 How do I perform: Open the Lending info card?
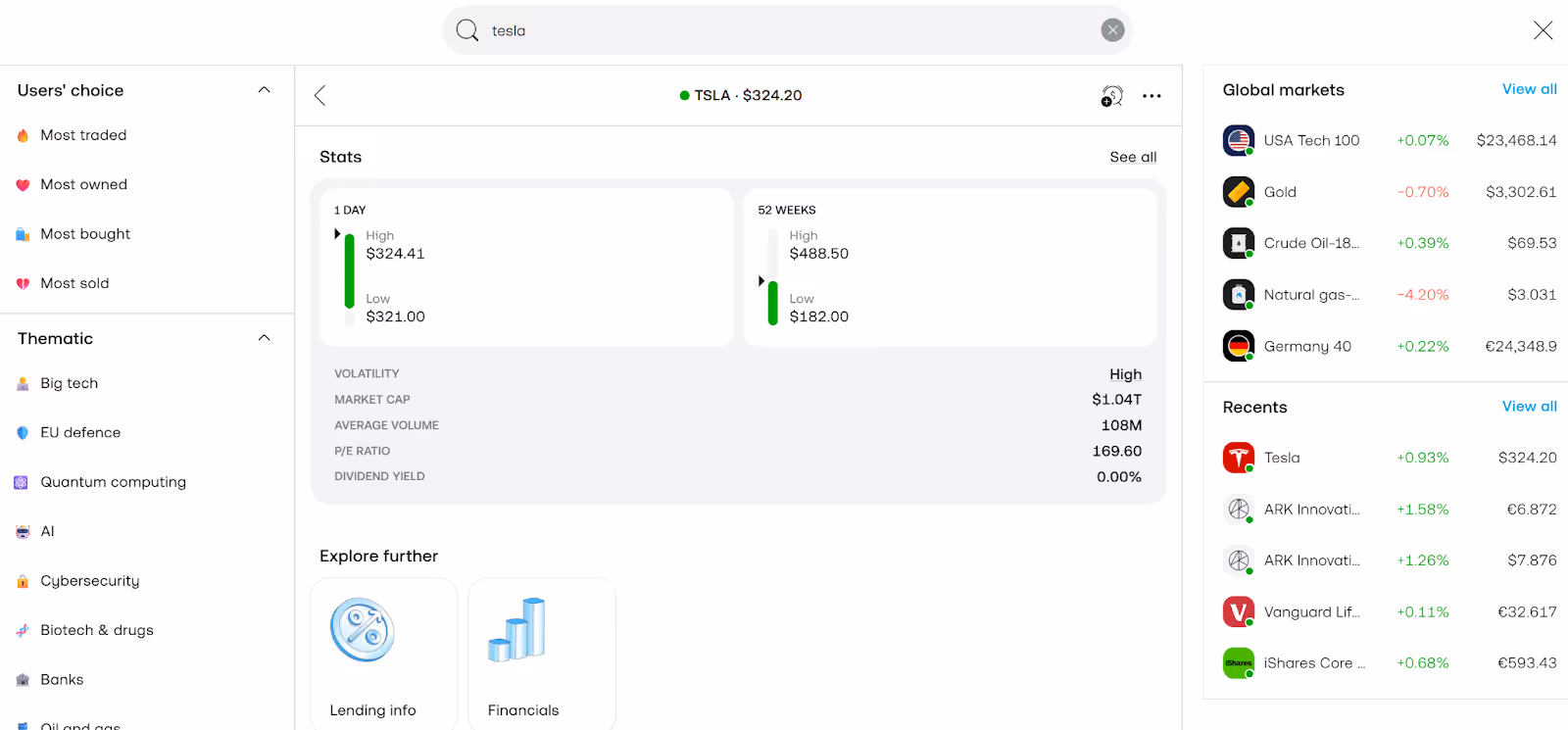click(384, 655)
